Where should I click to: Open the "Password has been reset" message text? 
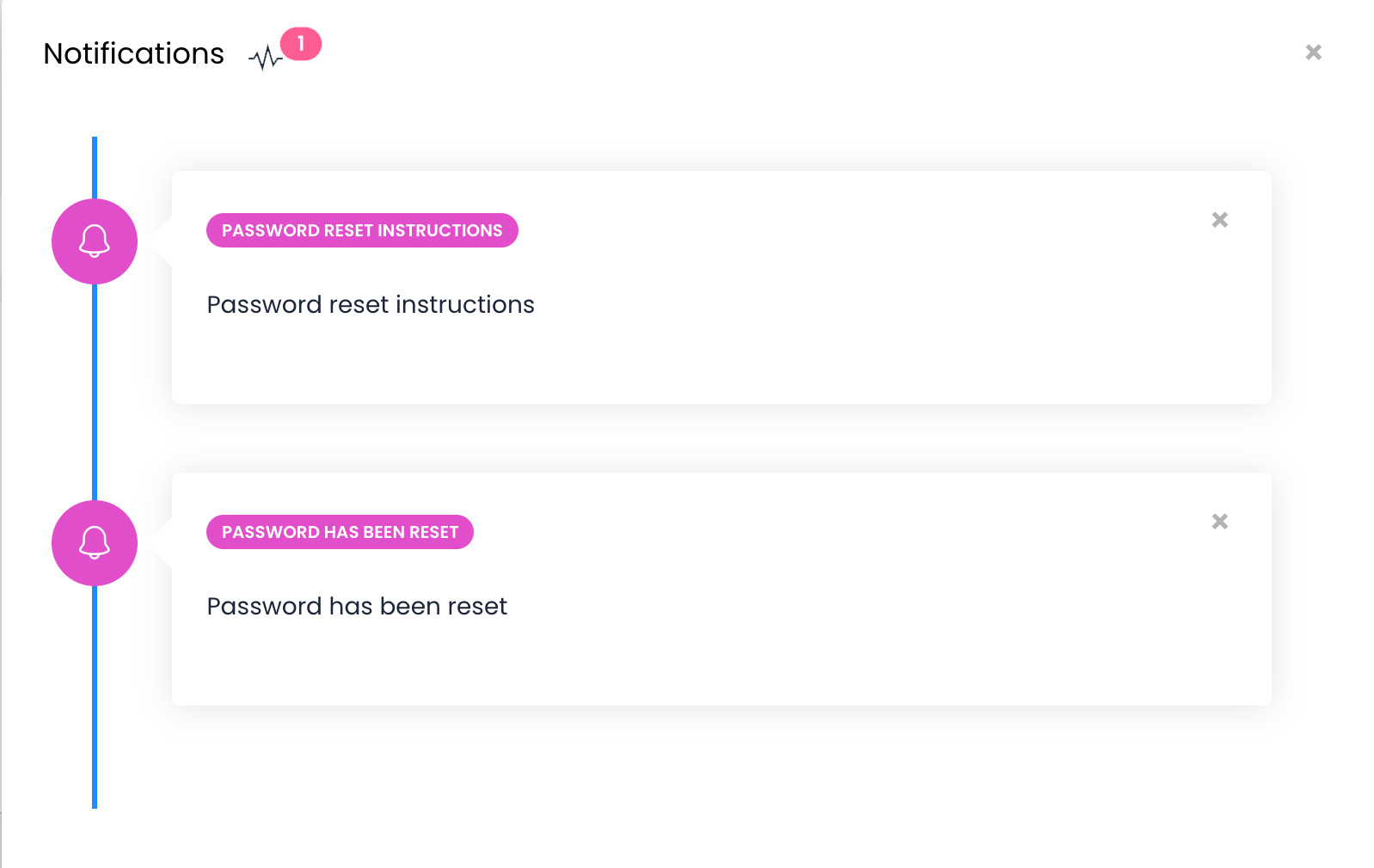pos(357,607)
